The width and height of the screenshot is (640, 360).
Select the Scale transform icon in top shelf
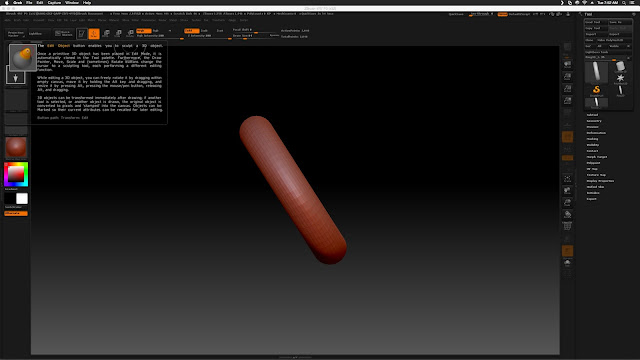tap(118, 34)
